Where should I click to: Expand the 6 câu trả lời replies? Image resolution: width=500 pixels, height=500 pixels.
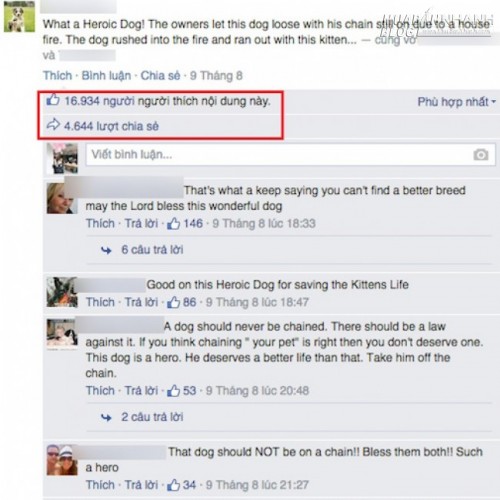tap(152, 250)
